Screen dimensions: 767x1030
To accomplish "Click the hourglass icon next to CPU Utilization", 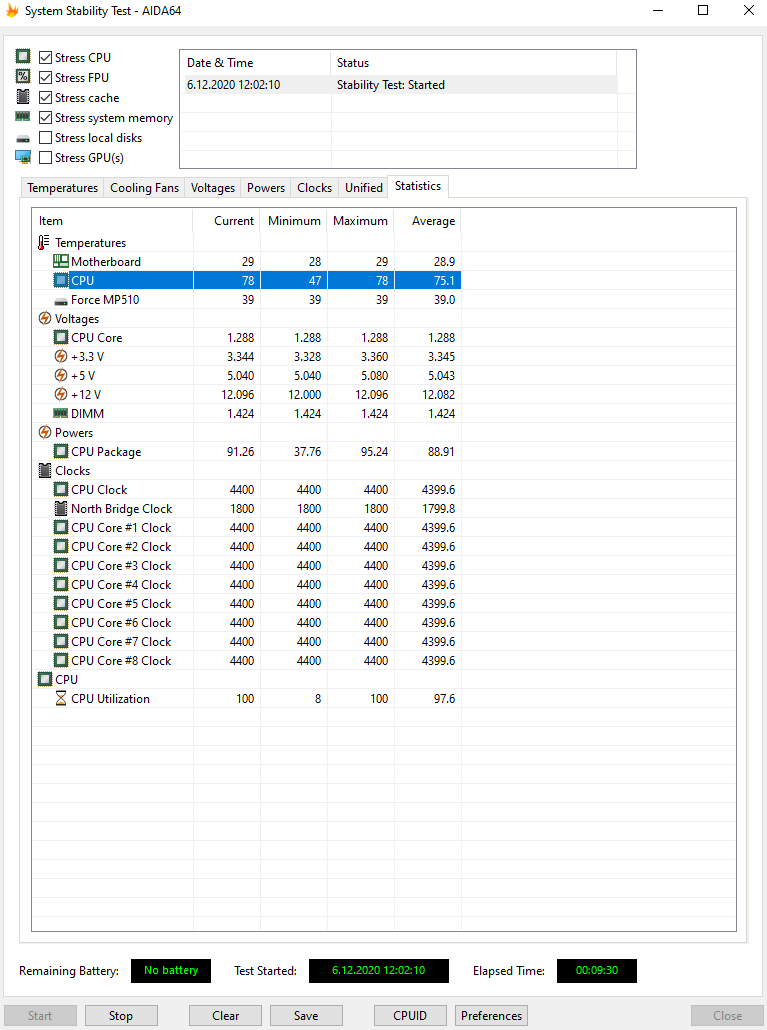I will [61, 698].
